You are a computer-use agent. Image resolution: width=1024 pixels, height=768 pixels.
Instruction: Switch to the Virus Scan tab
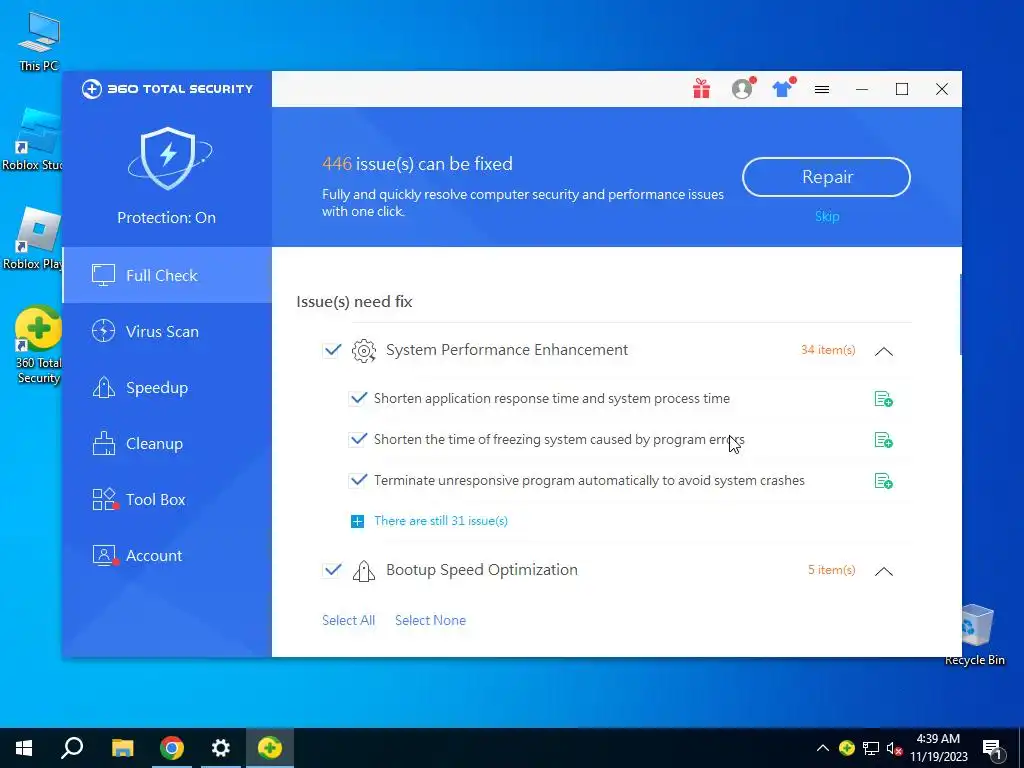click(x=167, y=332)
